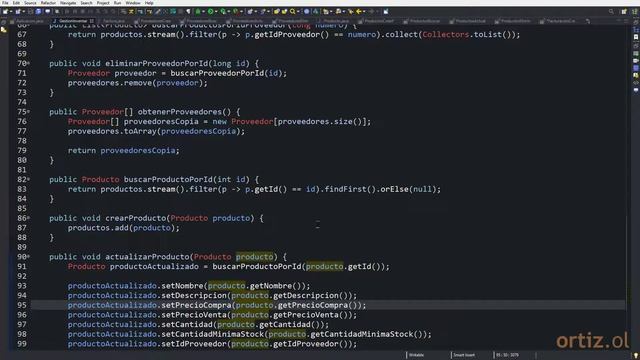Collapse buscarProductoPorId method at line 82

[29, 180]
